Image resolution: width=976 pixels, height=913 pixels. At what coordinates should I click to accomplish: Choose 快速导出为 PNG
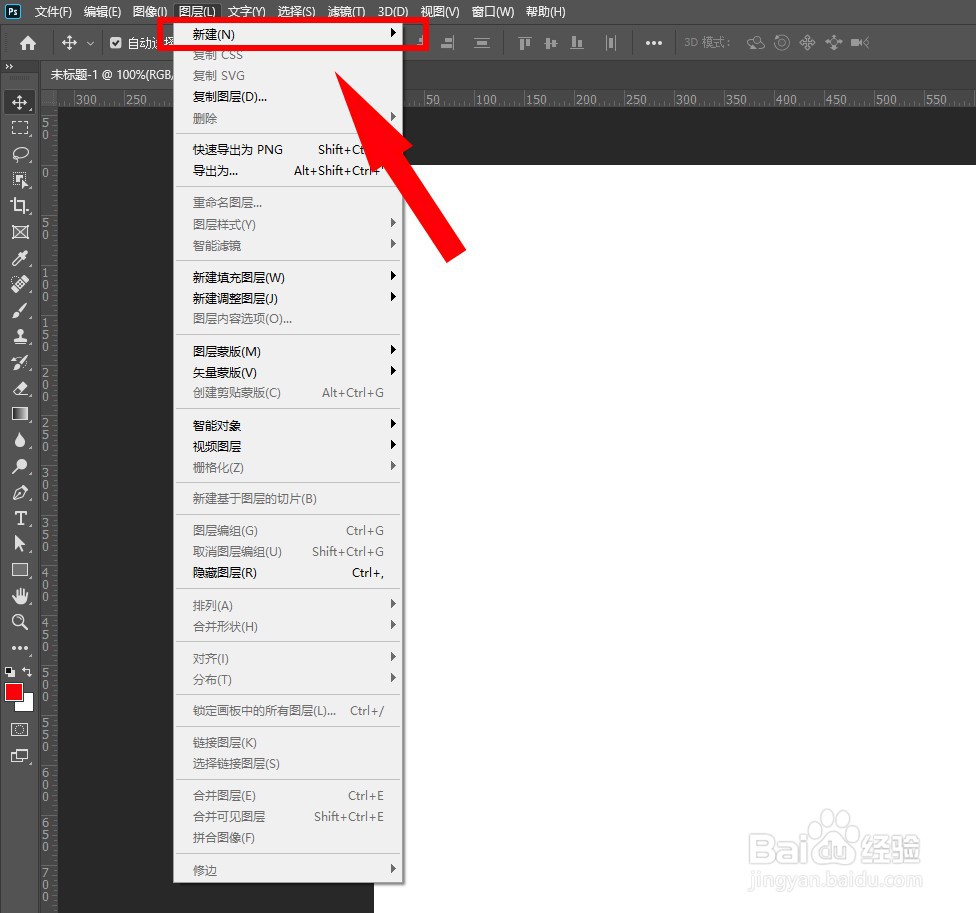[288, 149]
